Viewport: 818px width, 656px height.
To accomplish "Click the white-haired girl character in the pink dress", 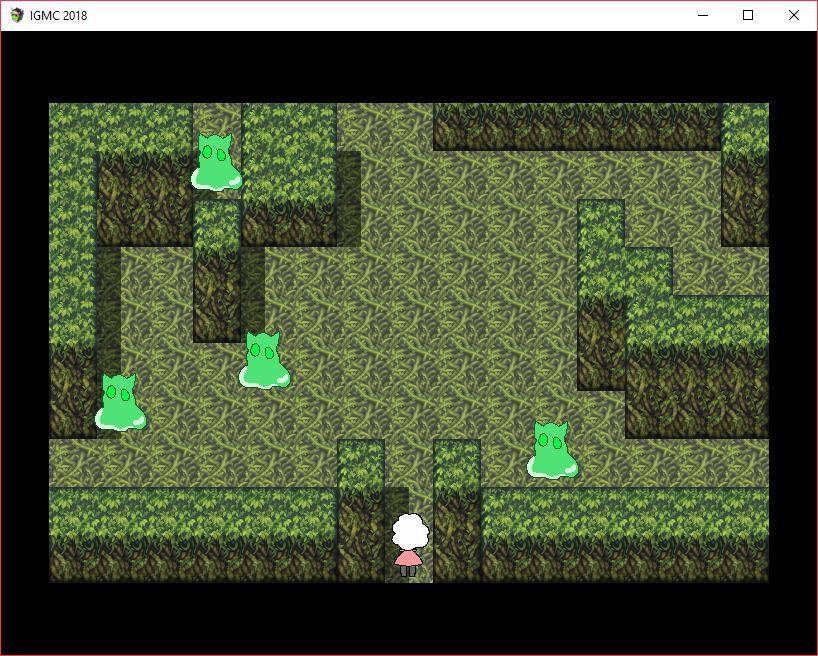I will pos(411,545).
